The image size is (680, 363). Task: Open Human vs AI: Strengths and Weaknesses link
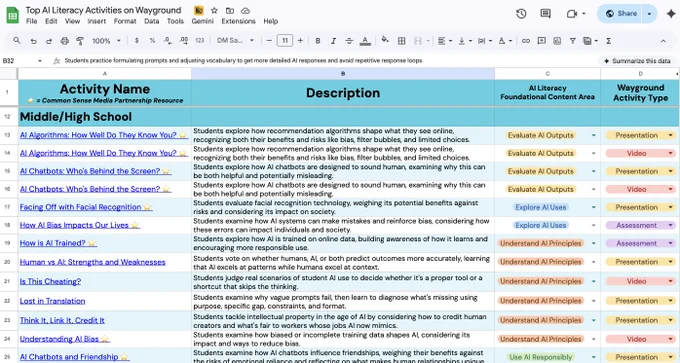(x=92, y=262)
